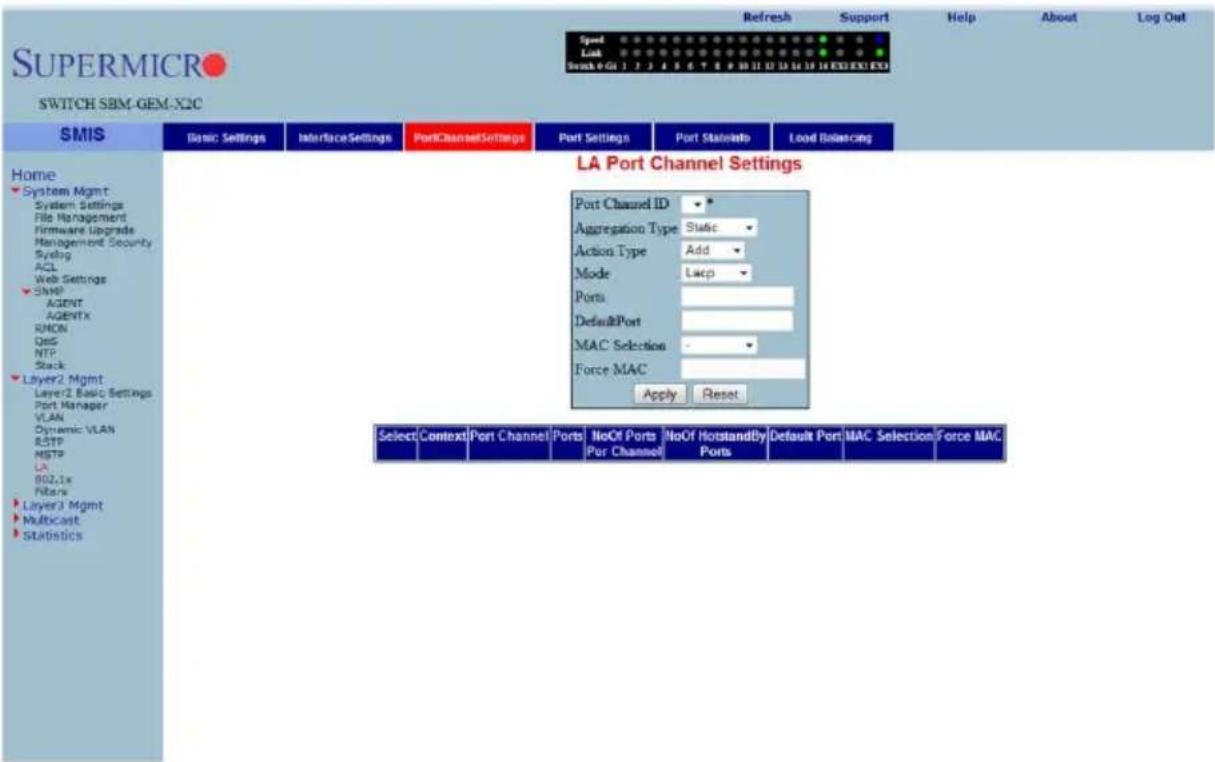The image size is (1215, 762).
Task: Open System Settings in the sidebar
Action: point(80,206)
